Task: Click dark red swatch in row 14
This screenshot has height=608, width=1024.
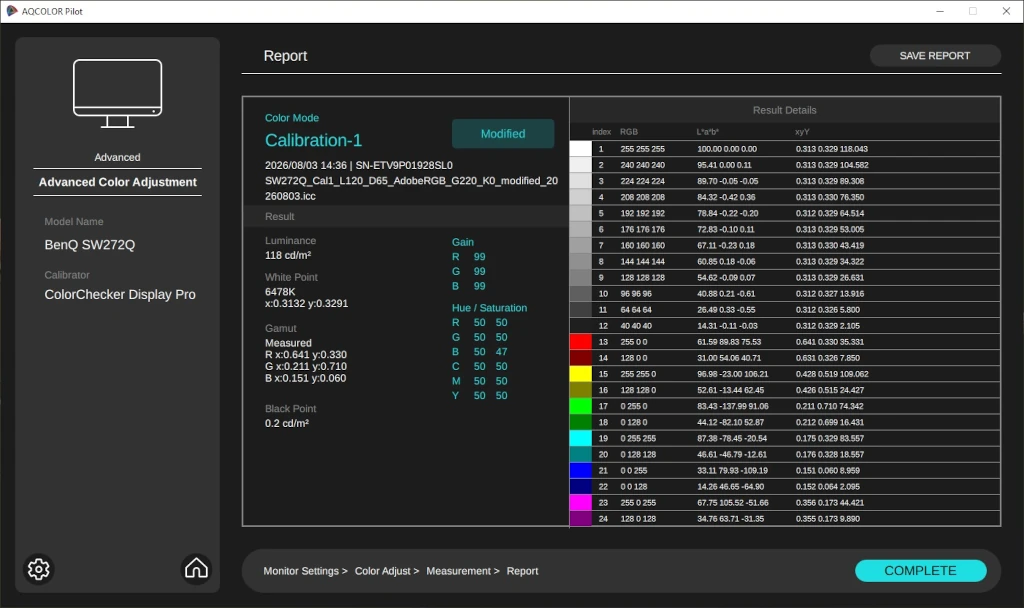Action: [581, 358]
